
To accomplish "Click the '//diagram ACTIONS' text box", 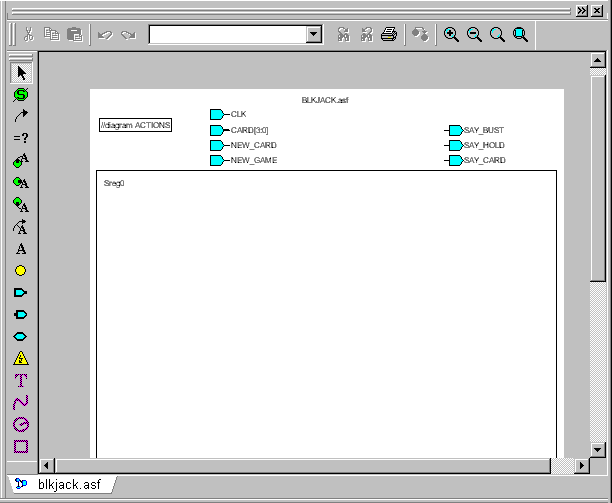I will [x=135, y=125].
